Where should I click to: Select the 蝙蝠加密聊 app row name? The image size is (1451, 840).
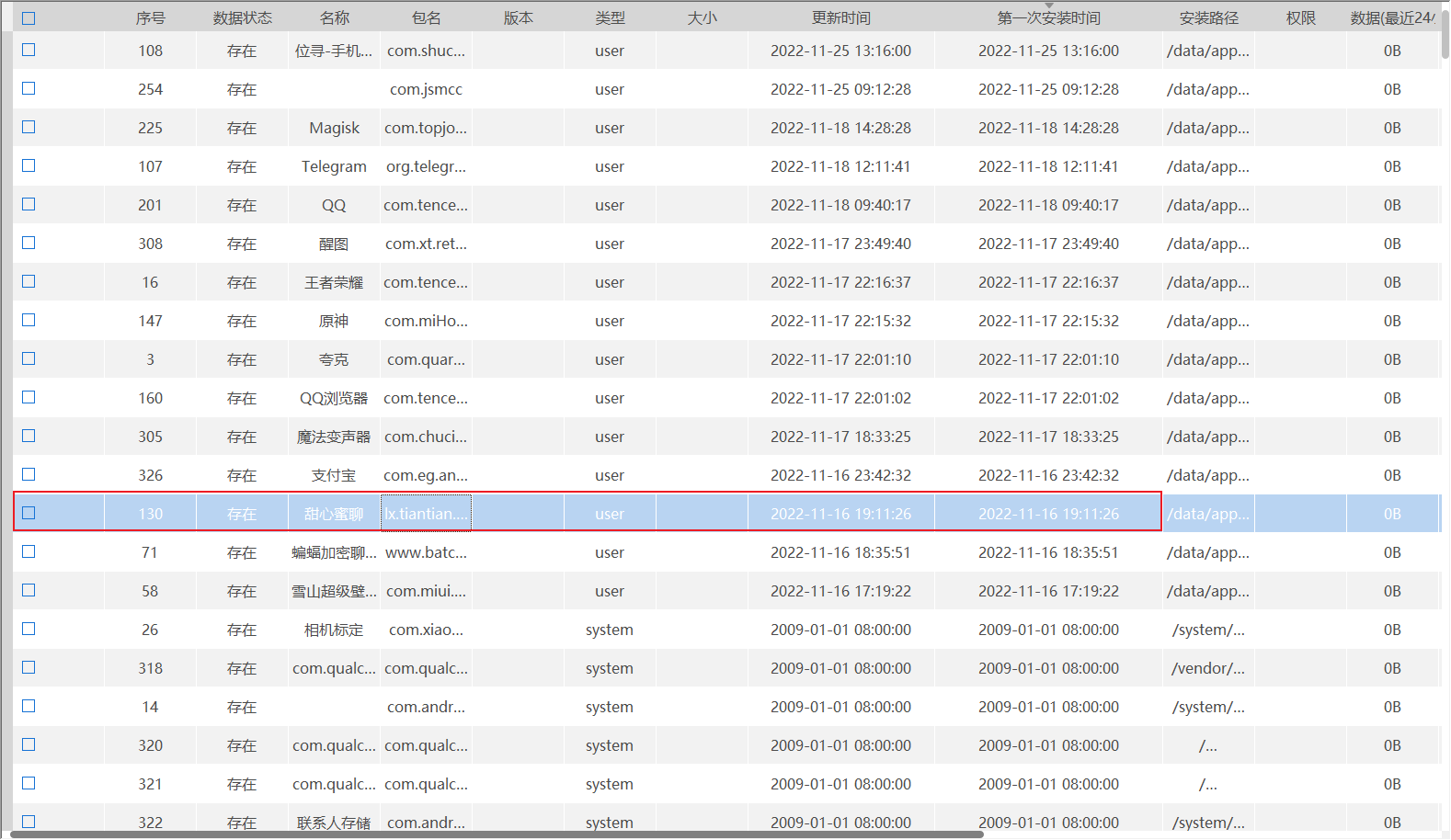point(334,552)
